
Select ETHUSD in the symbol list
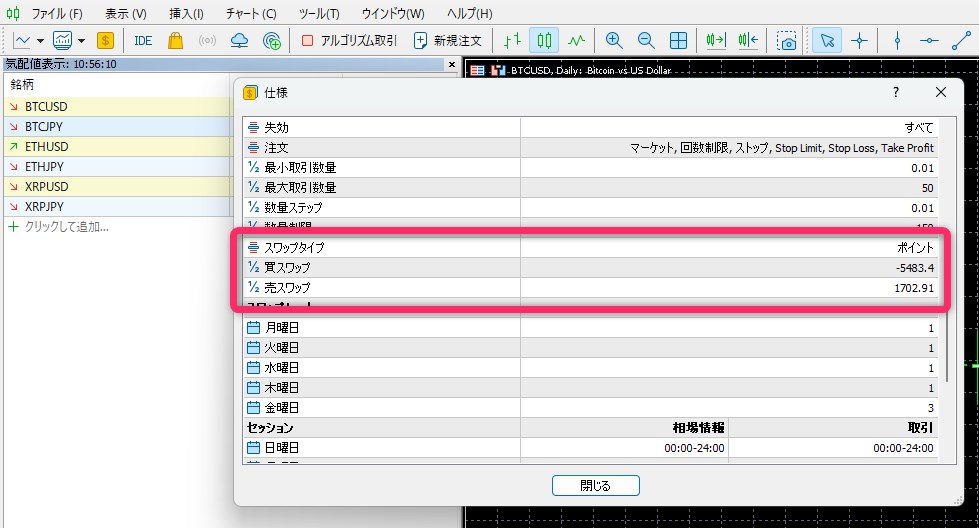117,147
